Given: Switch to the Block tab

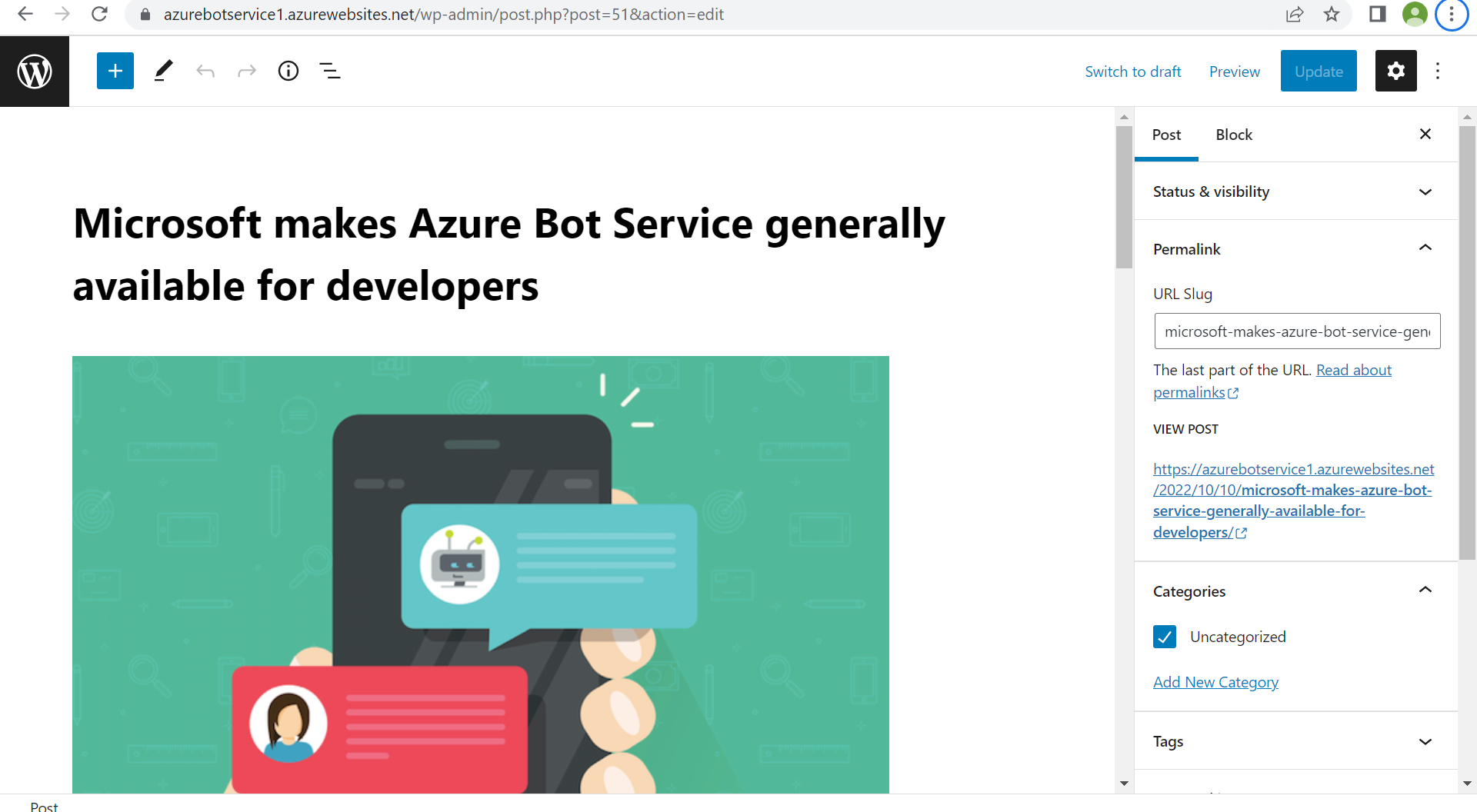Looking at the screenshot, I should tap(1234, 135).
